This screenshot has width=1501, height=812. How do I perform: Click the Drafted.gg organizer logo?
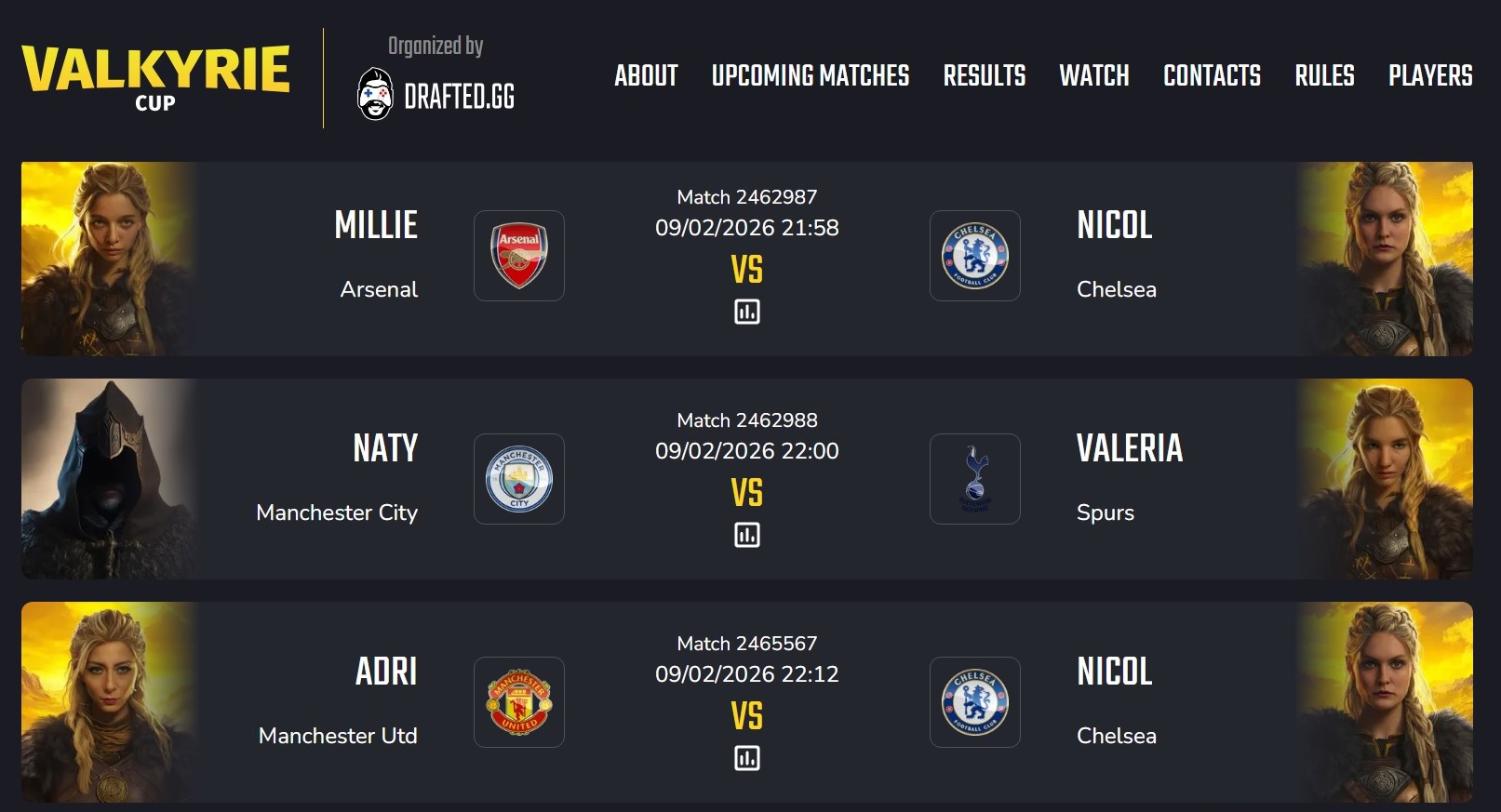coord(436,94)
